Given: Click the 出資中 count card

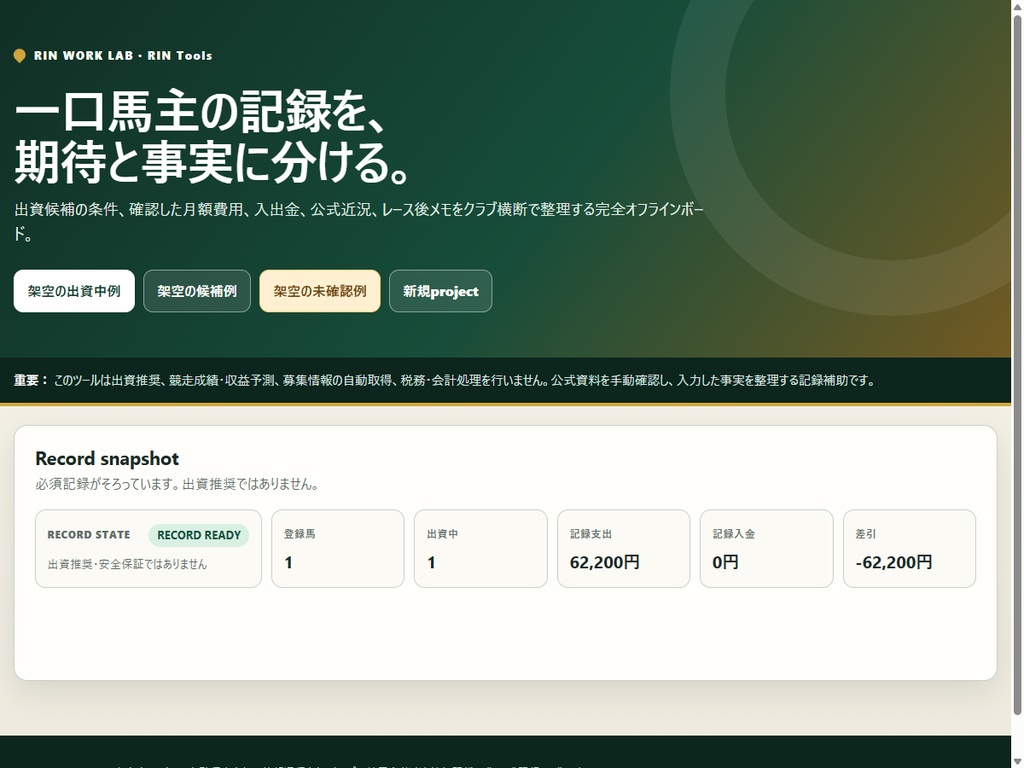Looking at the screenshot, I should [x=481, y=549].
